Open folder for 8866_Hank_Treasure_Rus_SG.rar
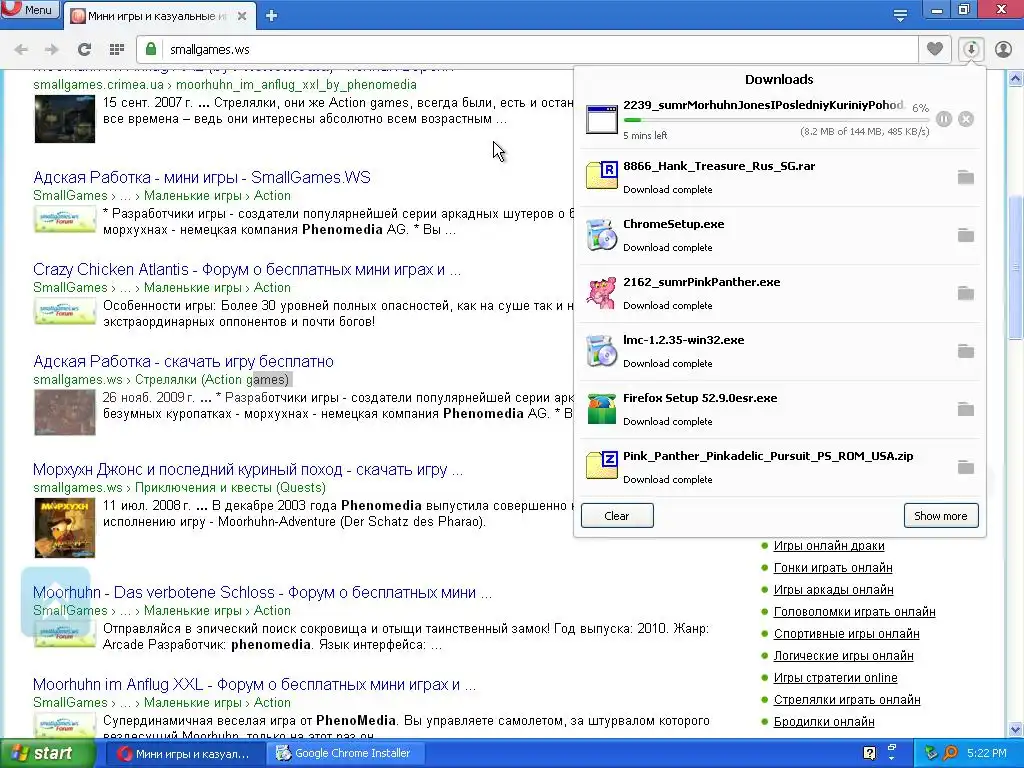This screenshot has width=1024, height=768. (966, 177)
